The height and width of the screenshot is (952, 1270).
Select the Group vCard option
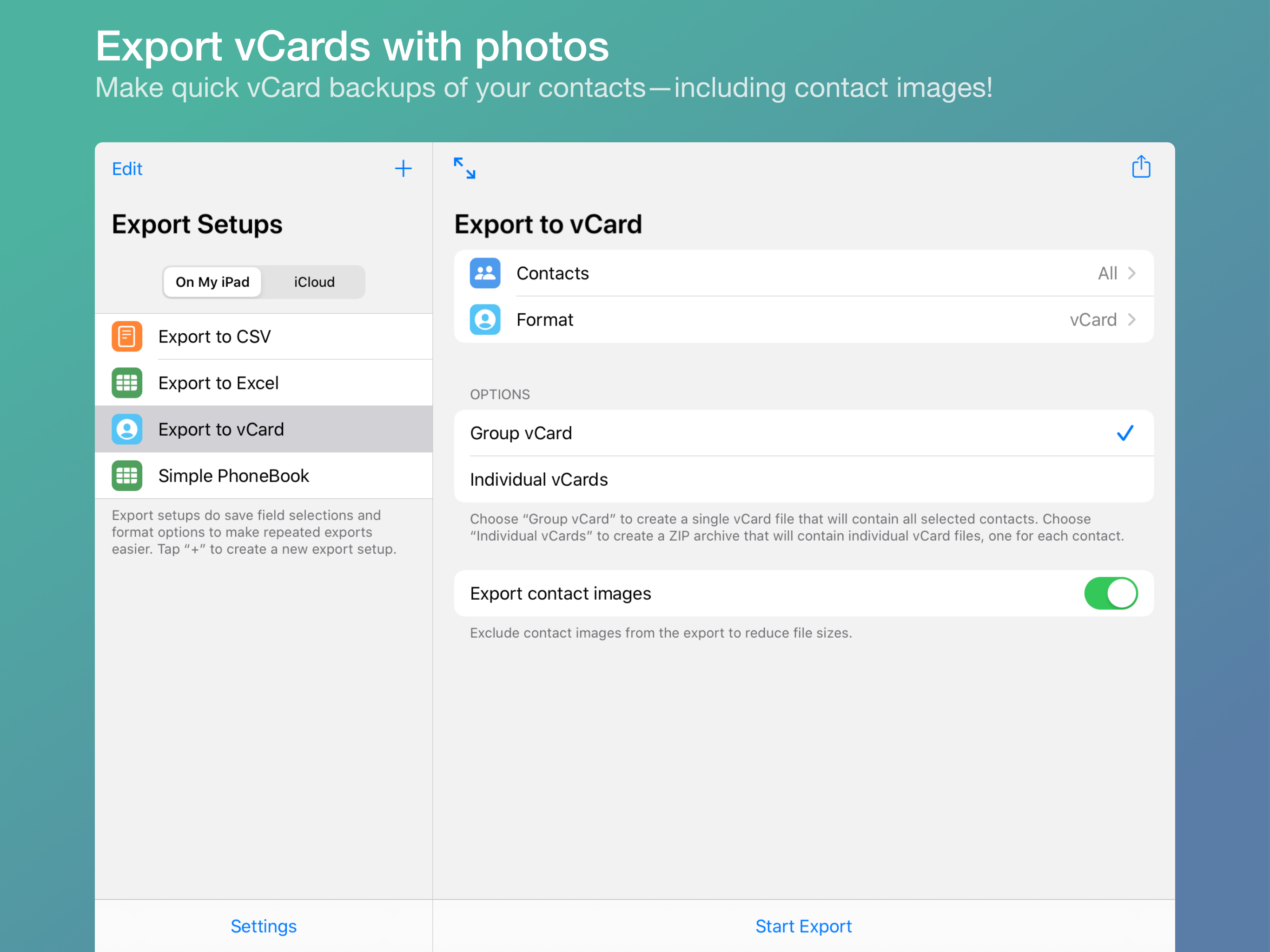[804, 433]
